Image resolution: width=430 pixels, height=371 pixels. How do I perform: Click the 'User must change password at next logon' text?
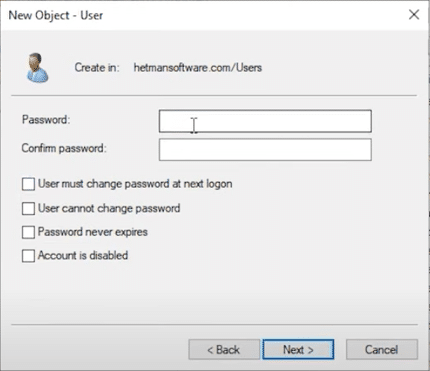[135, 184]
